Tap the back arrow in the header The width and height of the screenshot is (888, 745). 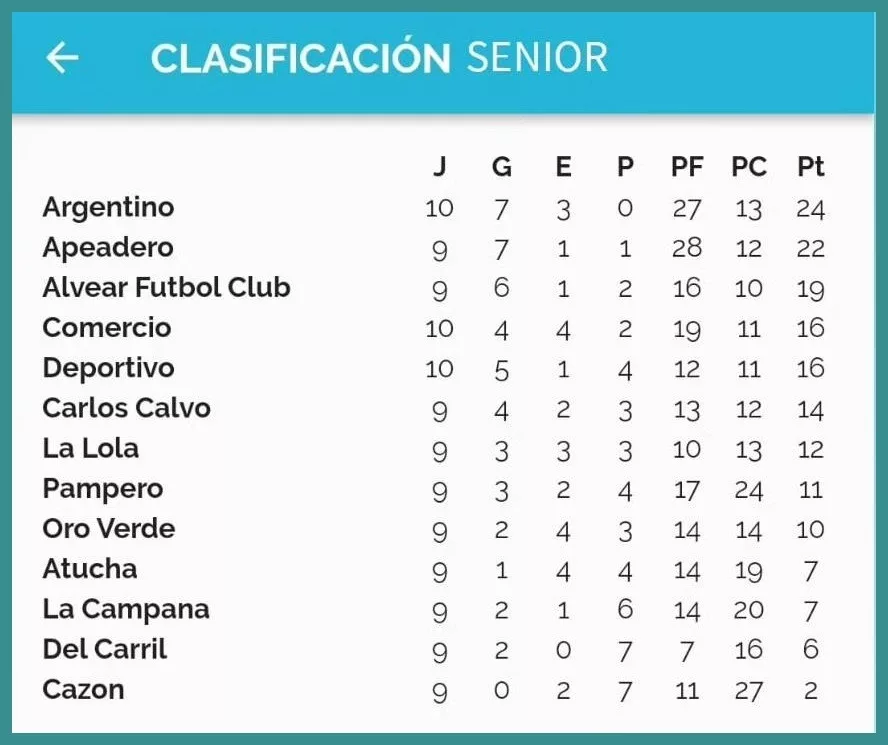click(62, 58)
